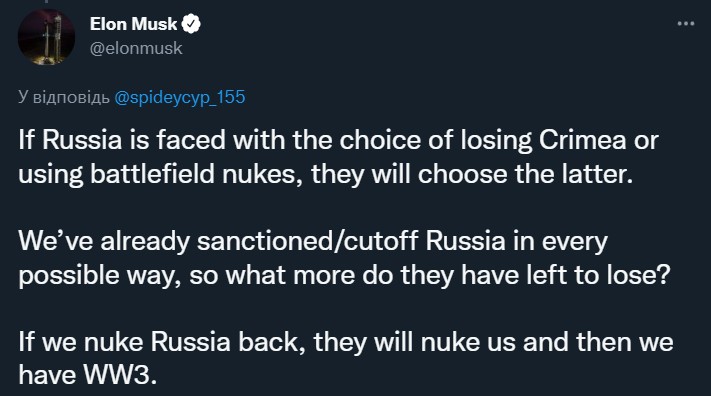Click the verified badge beside Elon Musk

(191, 24)
